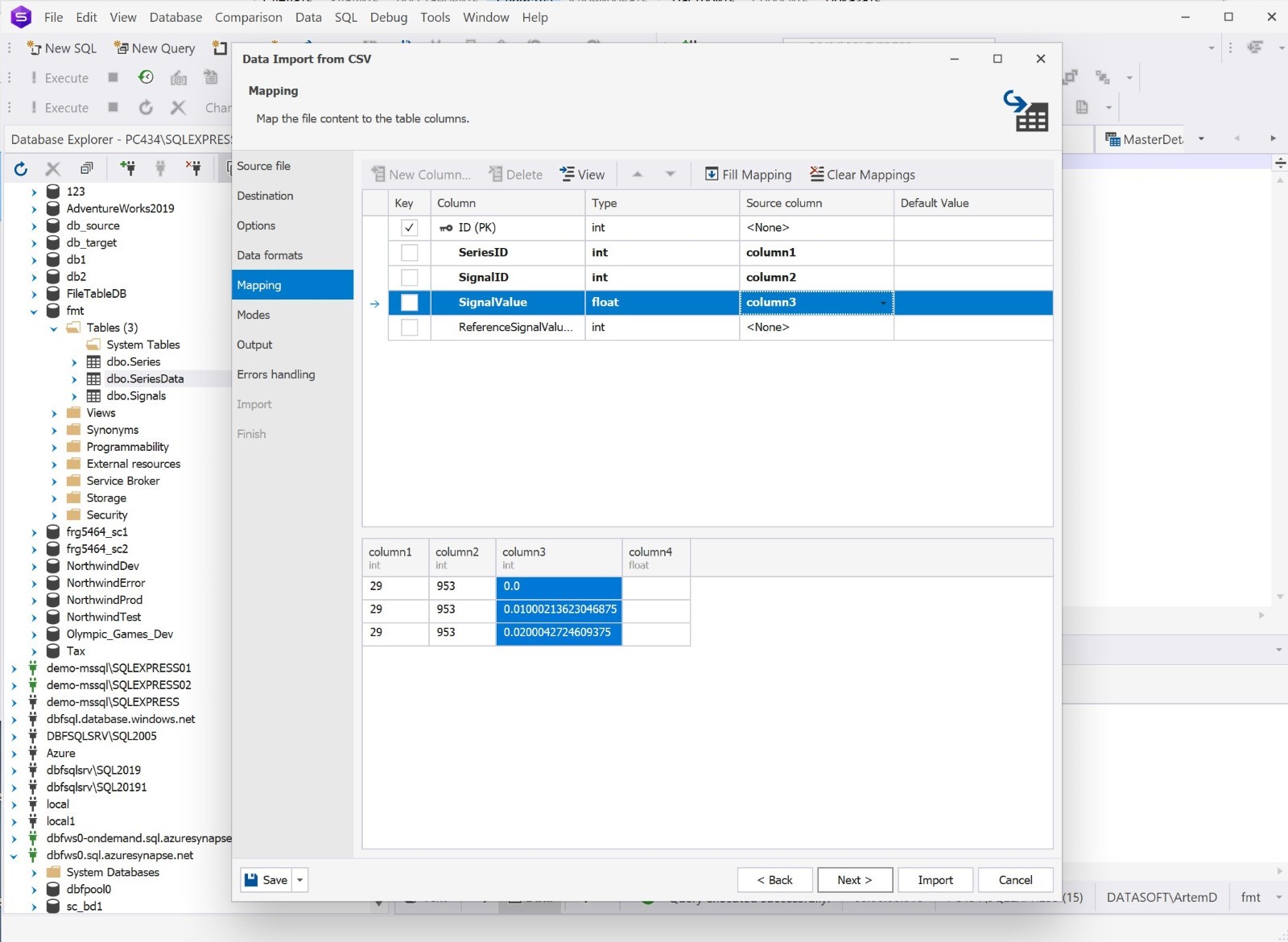The height and width of the screenshot is (942, 1288).
Task: Click the Fill Mapping icon
Action: 712,174
